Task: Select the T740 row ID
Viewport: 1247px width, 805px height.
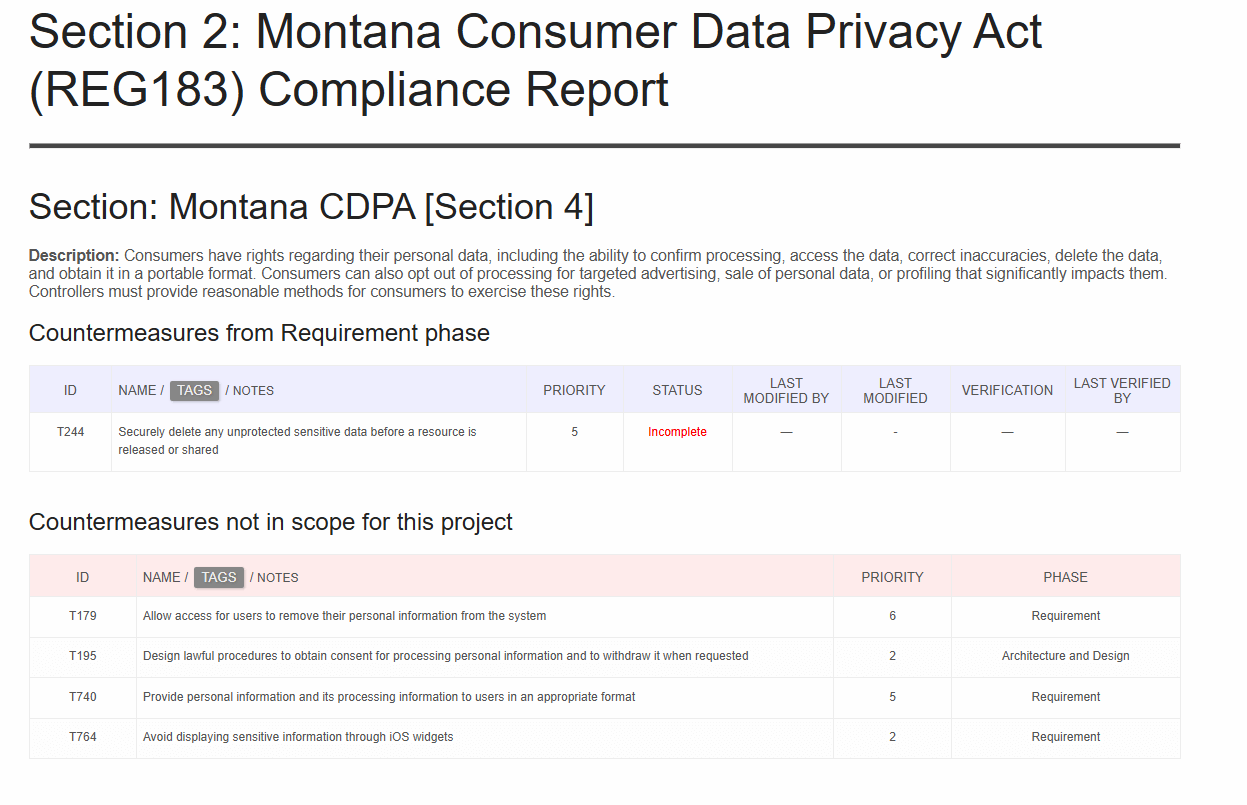Action: pos(83,697)
